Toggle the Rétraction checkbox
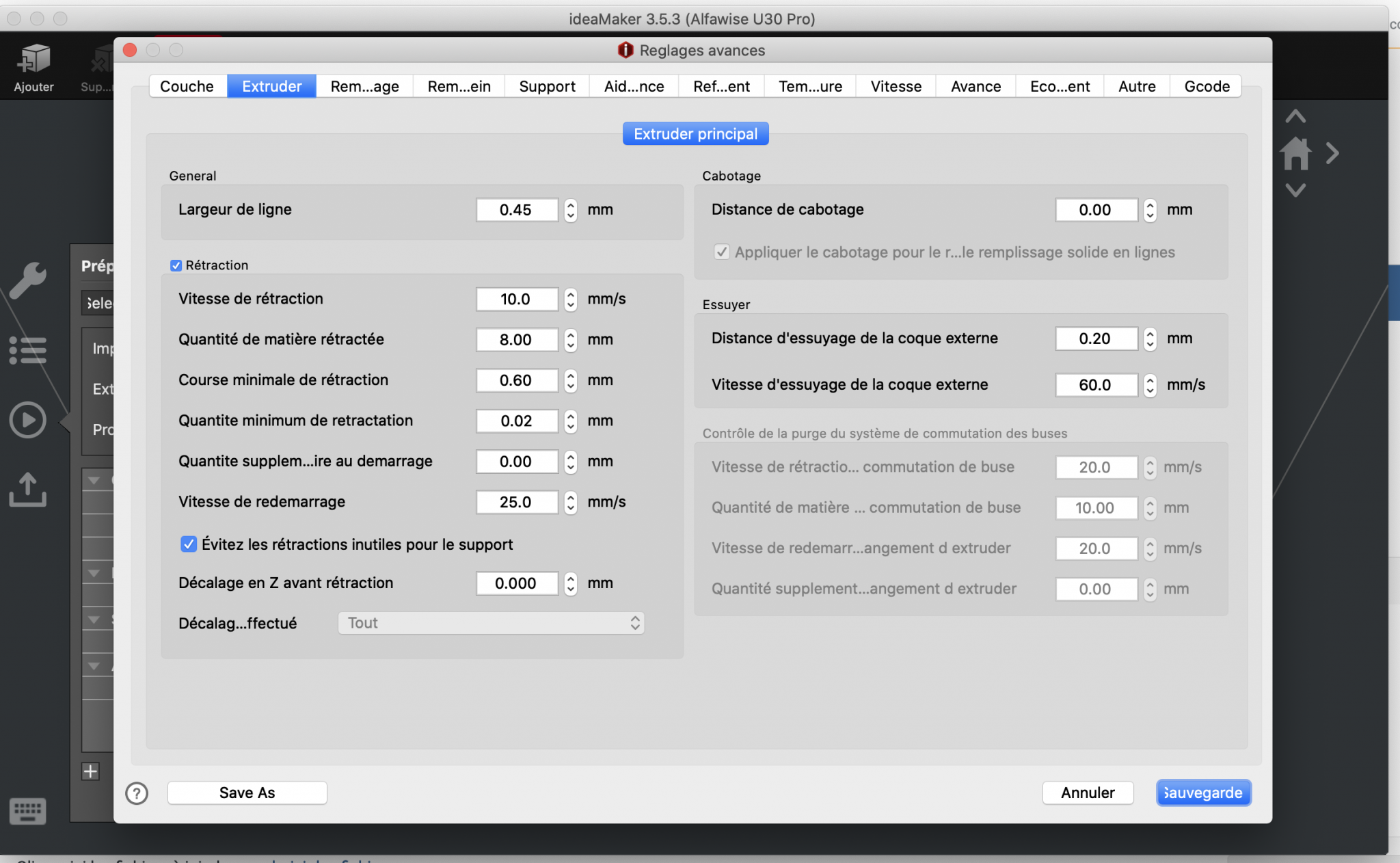 176,265
